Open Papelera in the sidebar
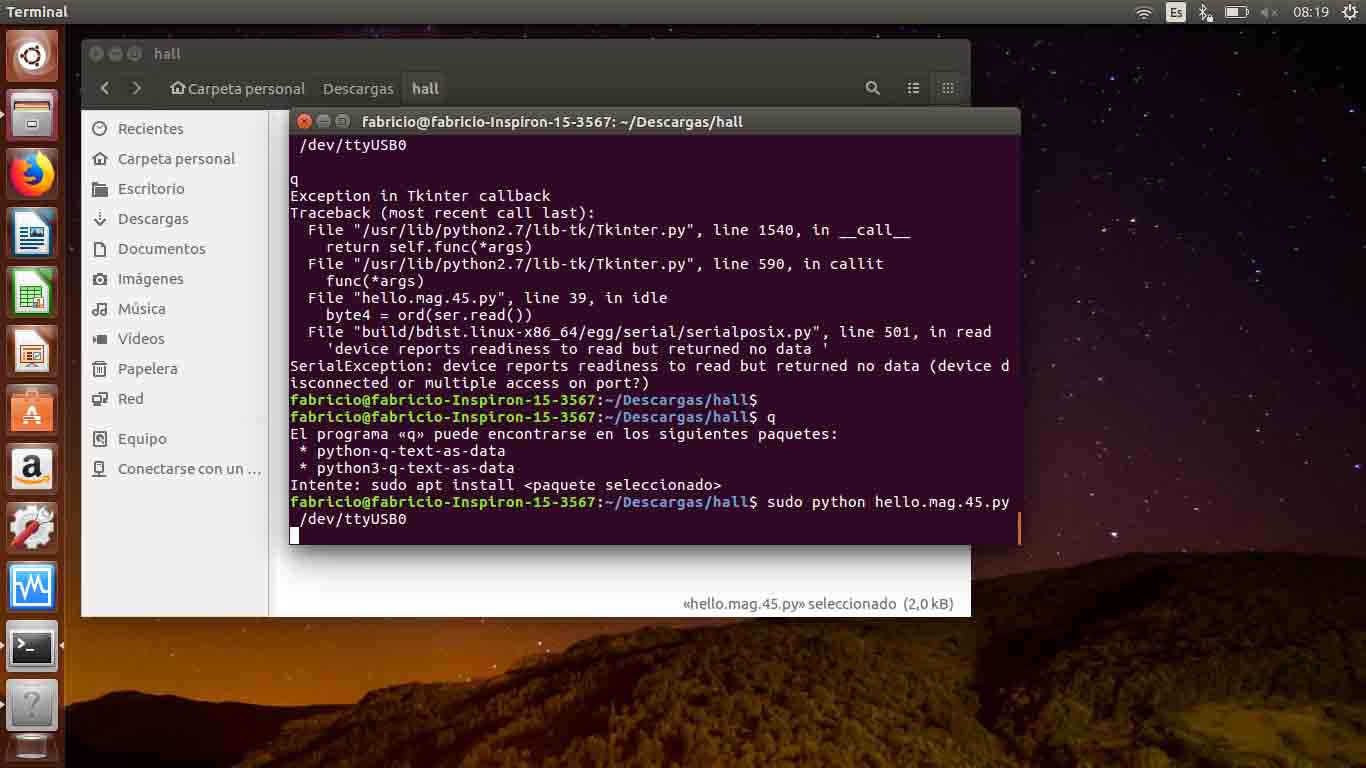1366x768 pixels. point(147,369)
